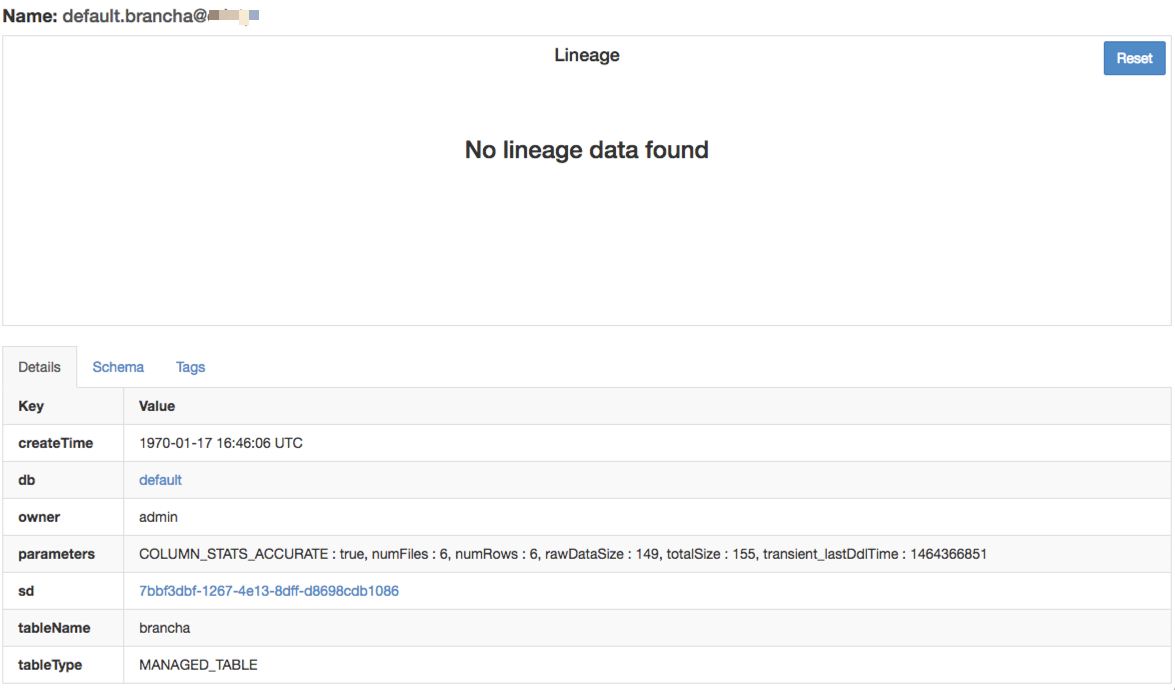Viewport: 1175px width, 690px height.
Task: Switch to the Tags tab
Action: pyautogui.click(x=190, y=367)
